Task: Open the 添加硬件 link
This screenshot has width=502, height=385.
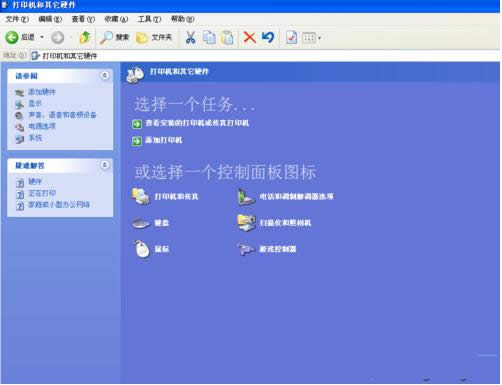Action: click(42, 92)
